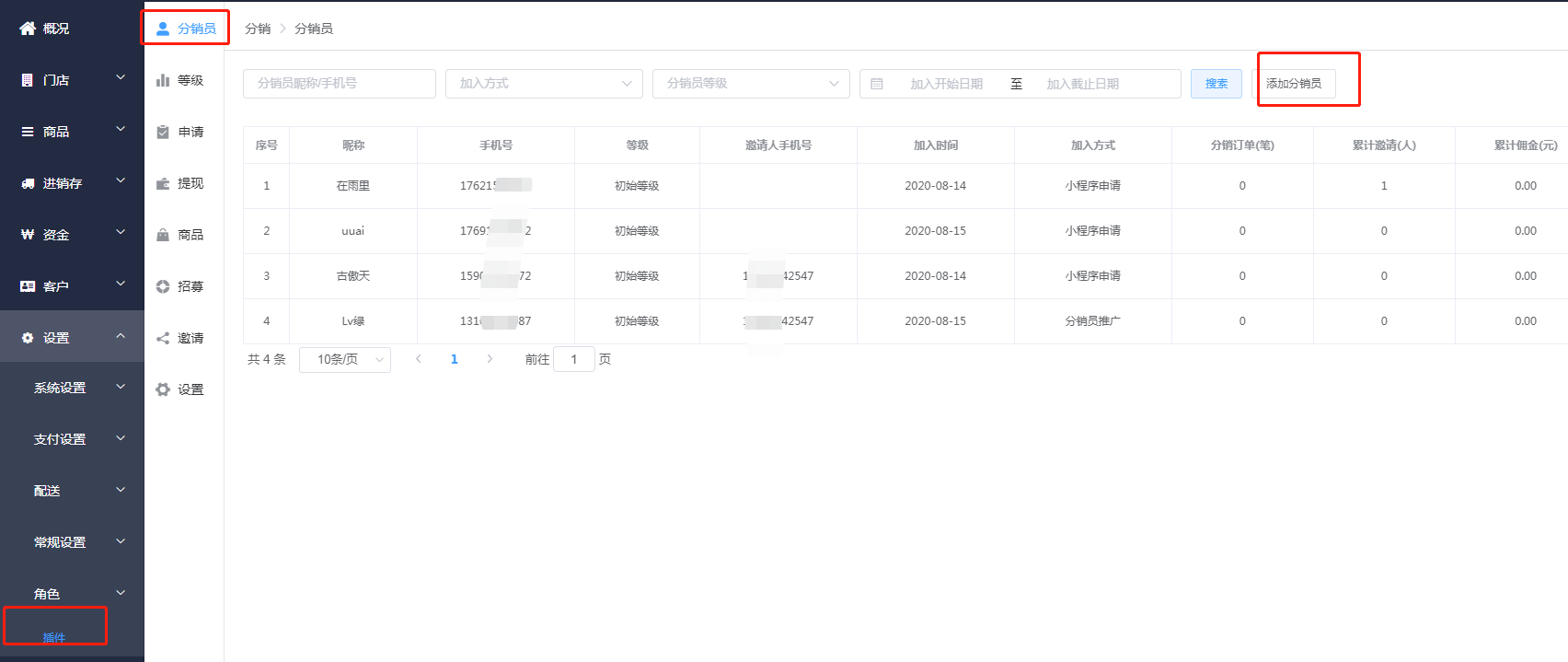Click the 搜索 button

tap(1216, 84)
